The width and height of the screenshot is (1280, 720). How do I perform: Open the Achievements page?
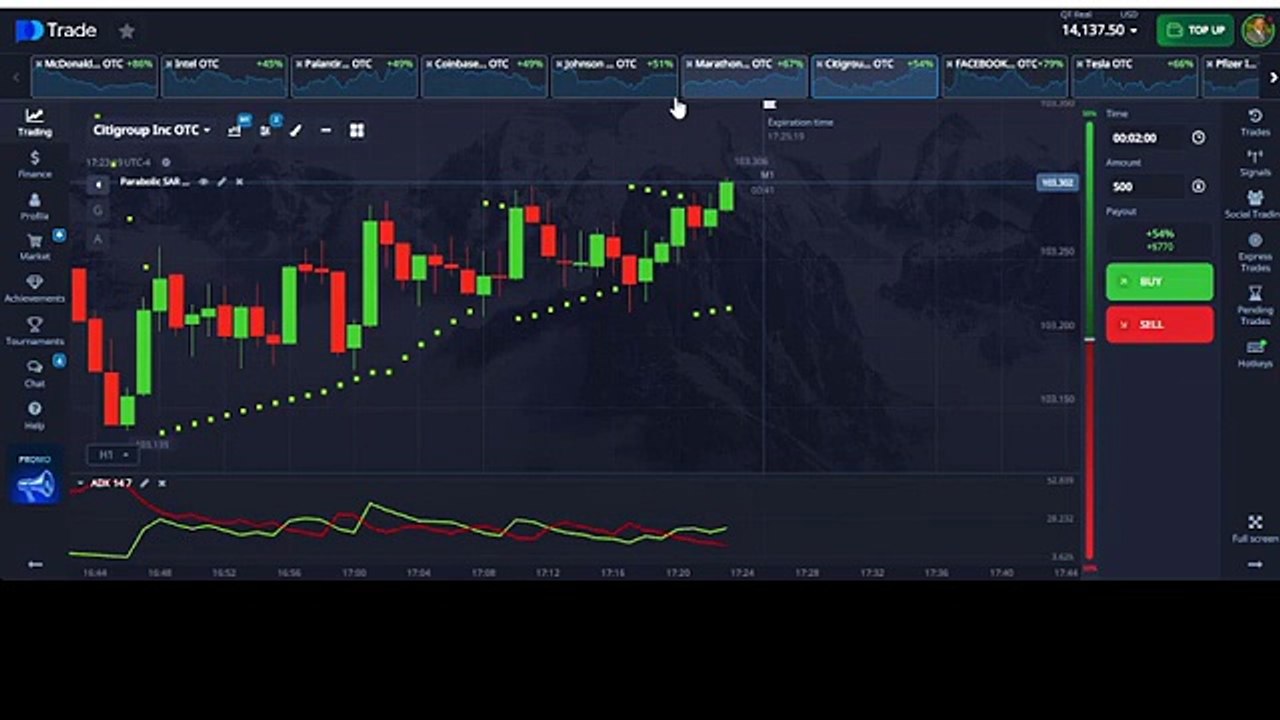pyautogui.click(x=34, y=289)
